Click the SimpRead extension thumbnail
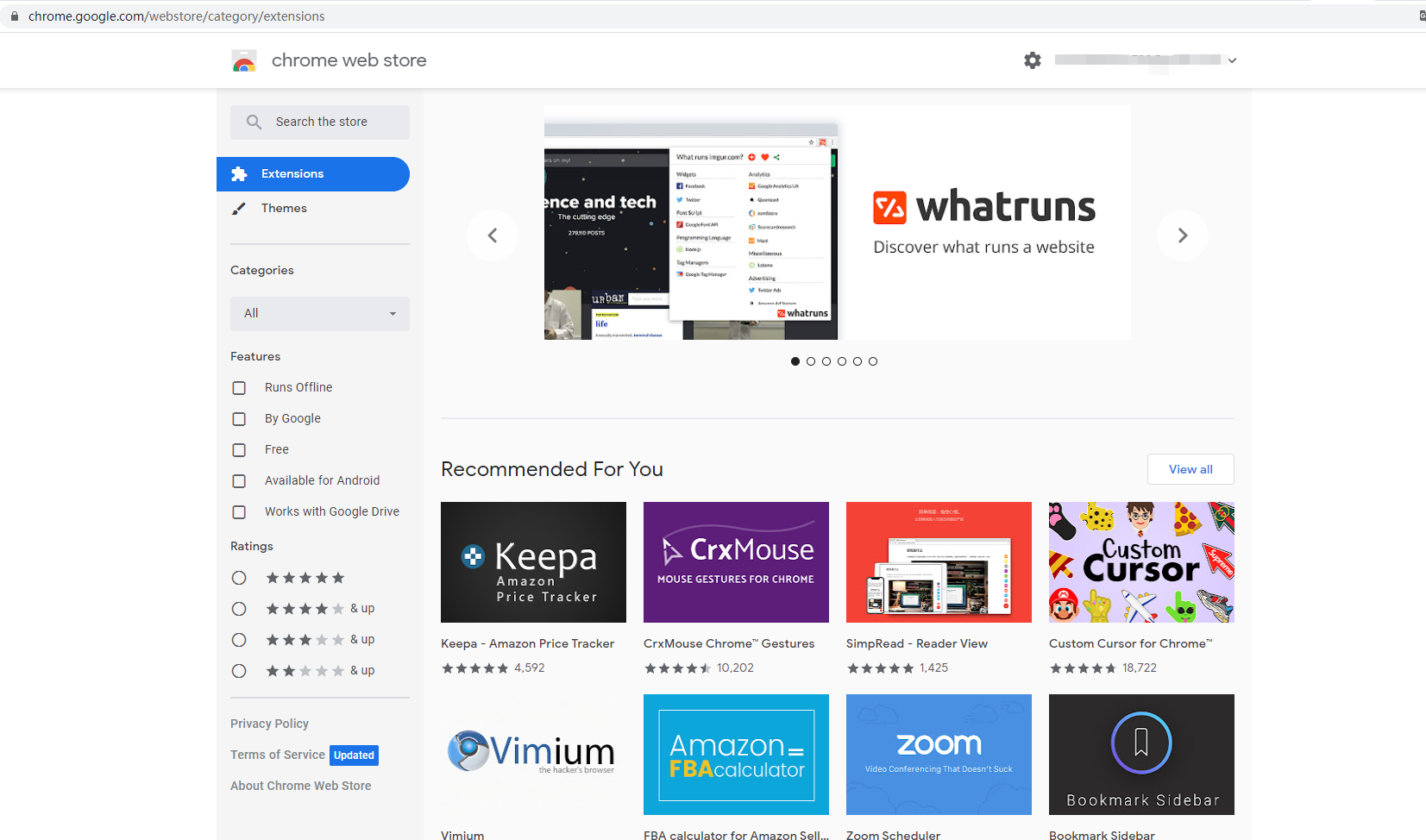Viewport: 1426px width, 840px height. point(939,562)
